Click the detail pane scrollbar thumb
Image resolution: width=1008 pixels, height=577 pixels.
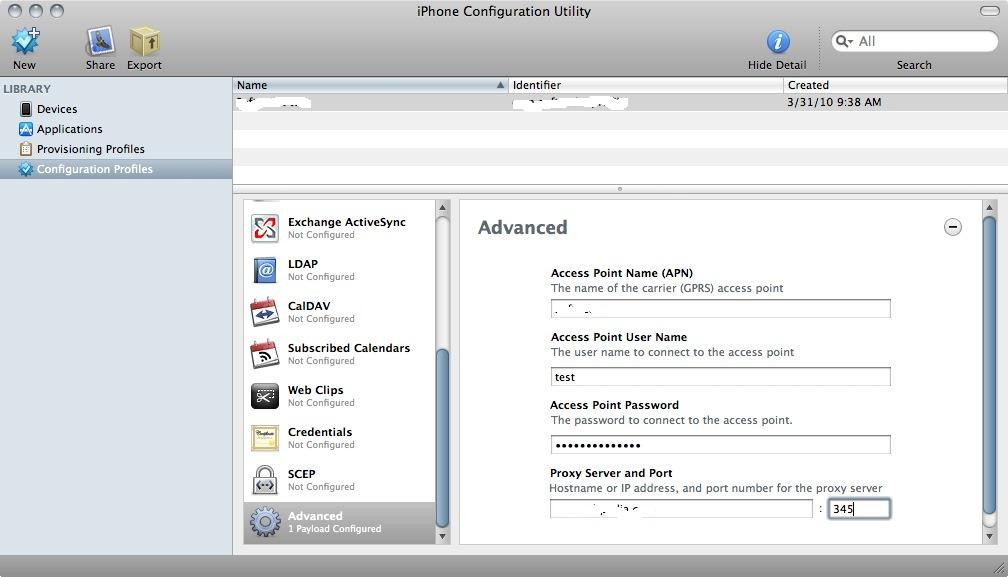click(989, 365)
